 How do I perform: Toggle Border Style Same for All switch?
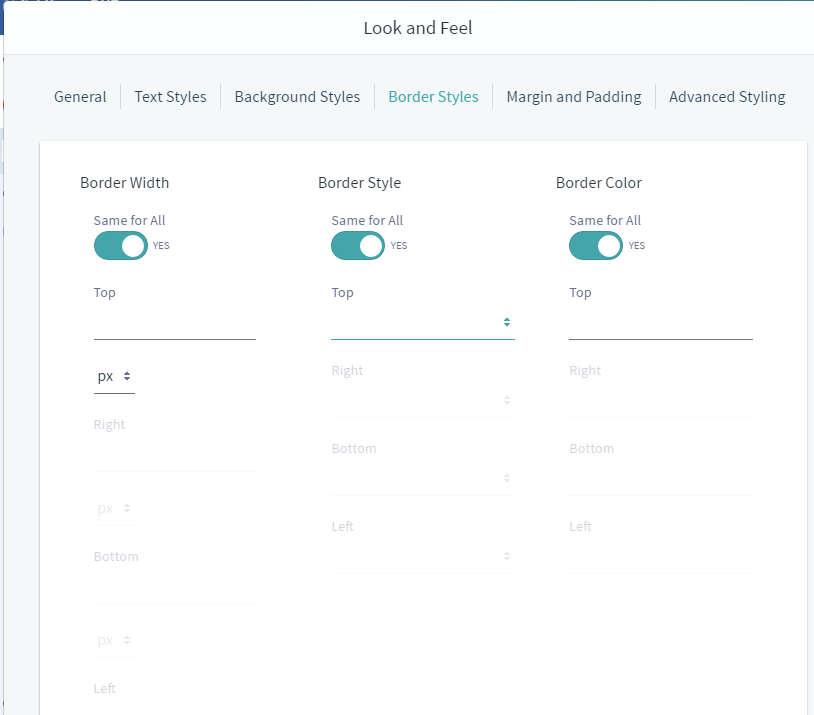pyautogui.click(x=358, y=246)
